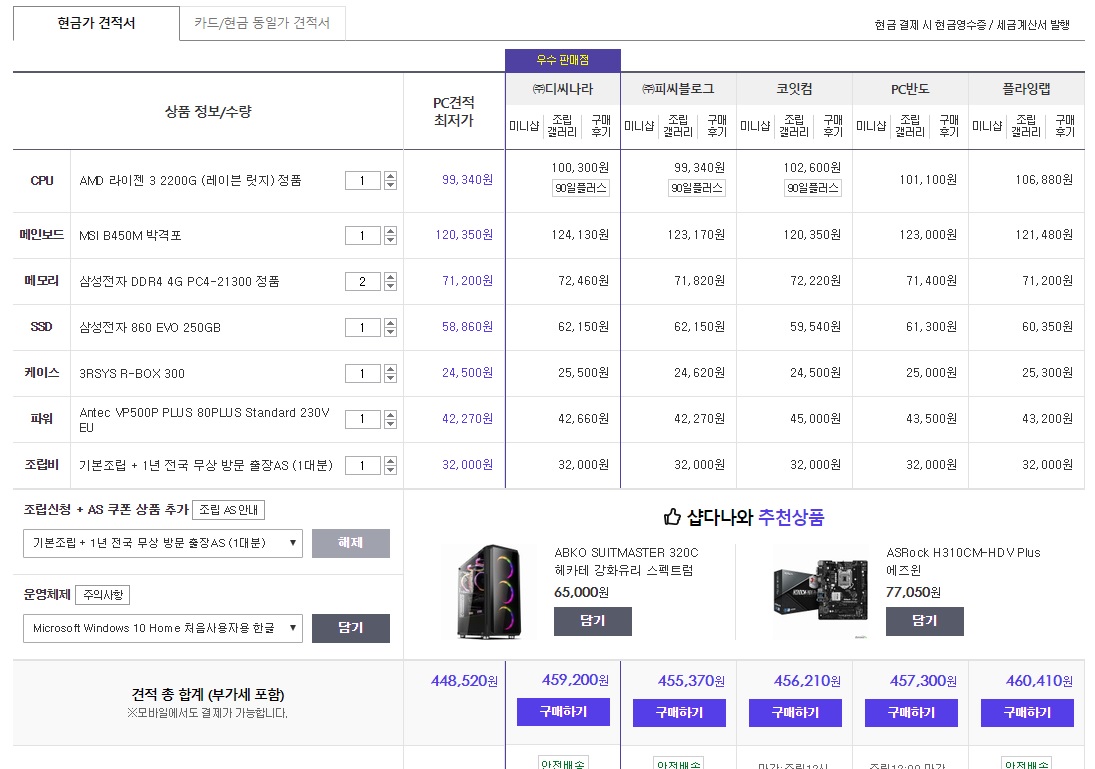
Task: View the PC반도 조립갤러리
Action: (x=910, y=126)
